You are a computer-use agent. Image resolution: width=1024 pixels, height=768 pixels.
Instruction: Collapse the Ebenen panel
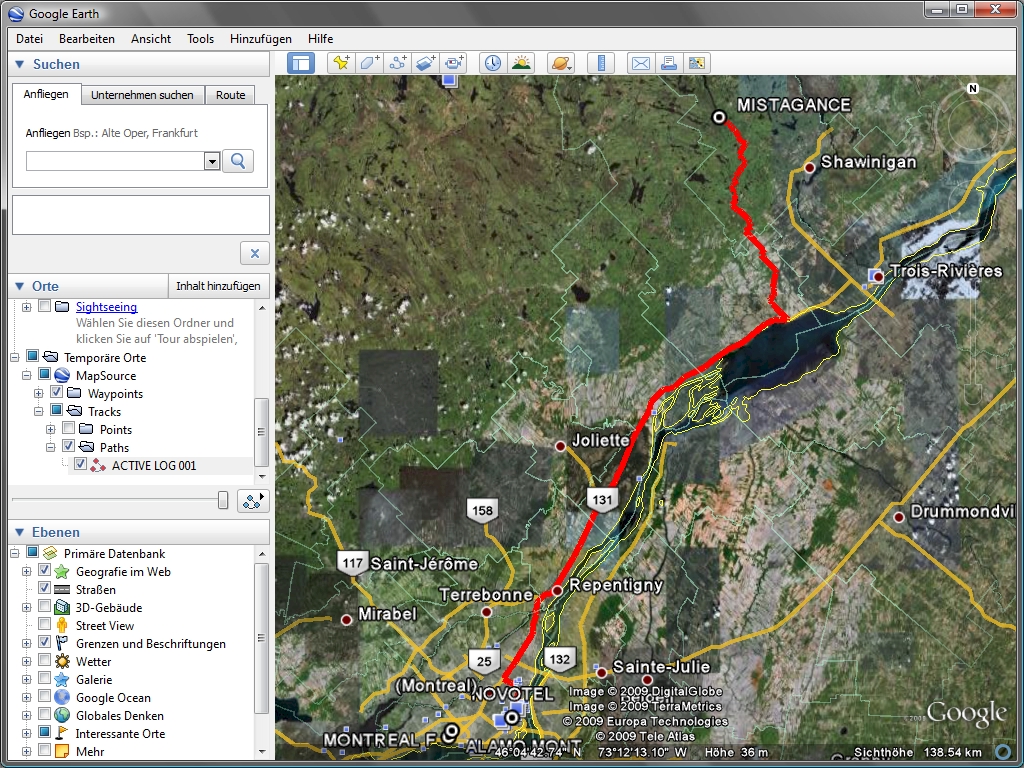point(20,532)
